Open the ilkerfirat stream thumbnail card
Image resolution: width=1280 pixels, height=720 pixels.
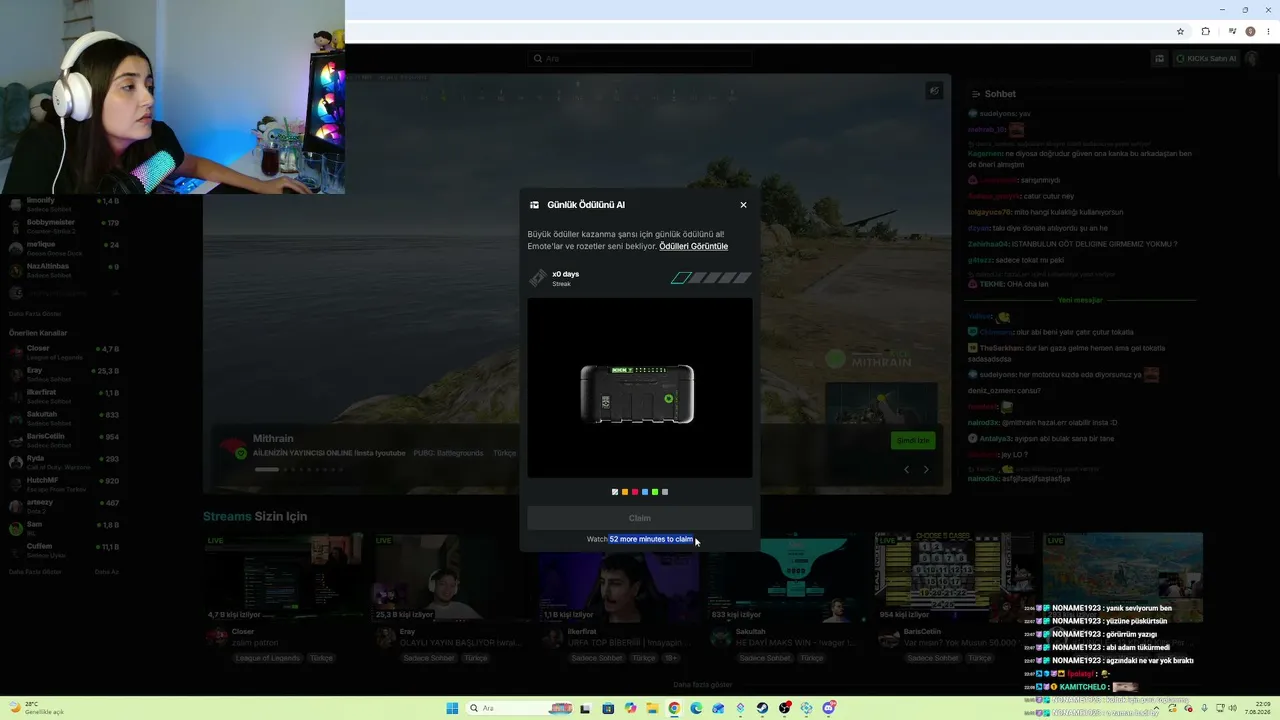point(620,579)
